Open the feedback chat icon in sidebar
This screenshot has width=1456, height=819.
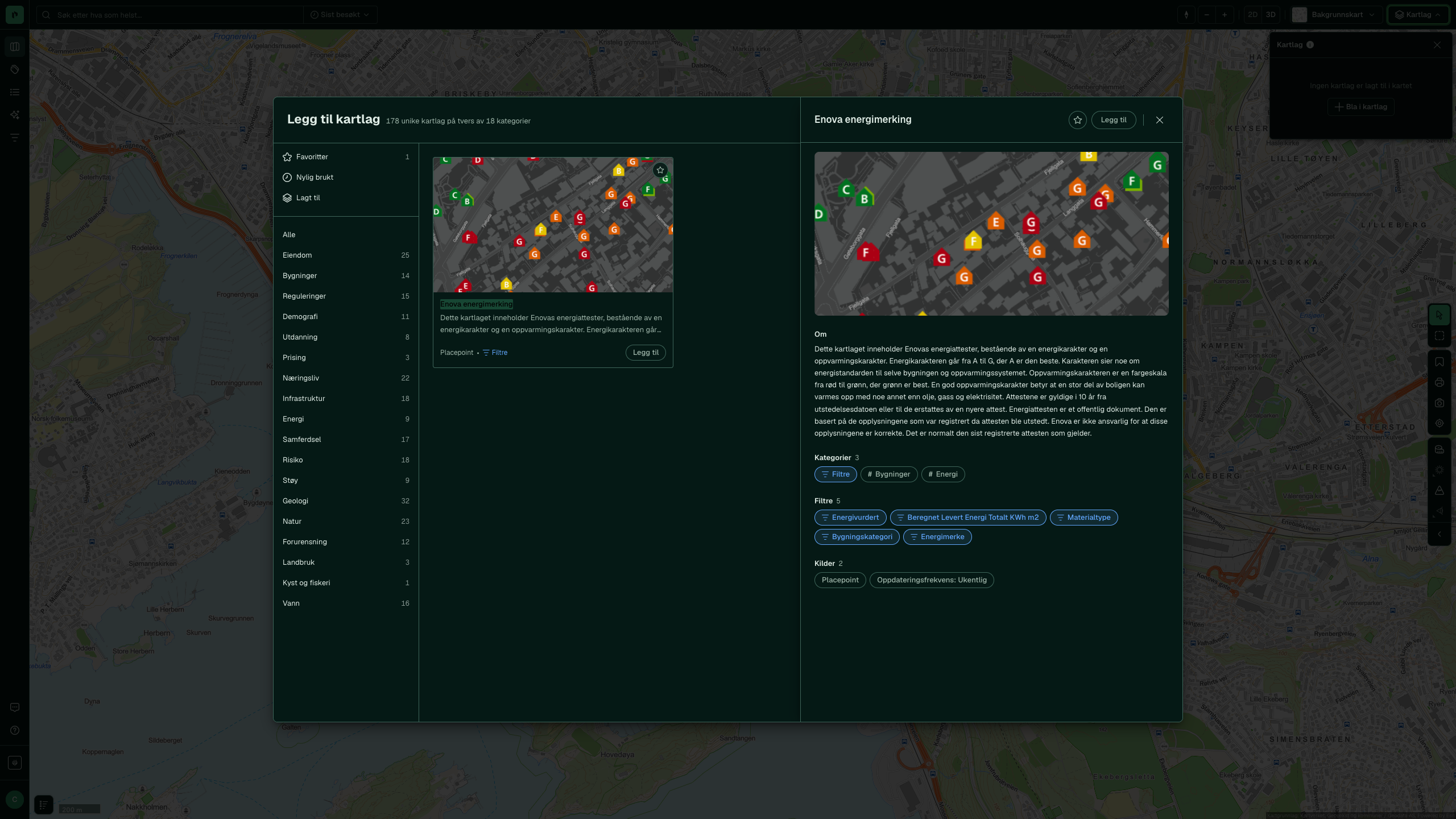pyautogui.click(x=15, y=708)
